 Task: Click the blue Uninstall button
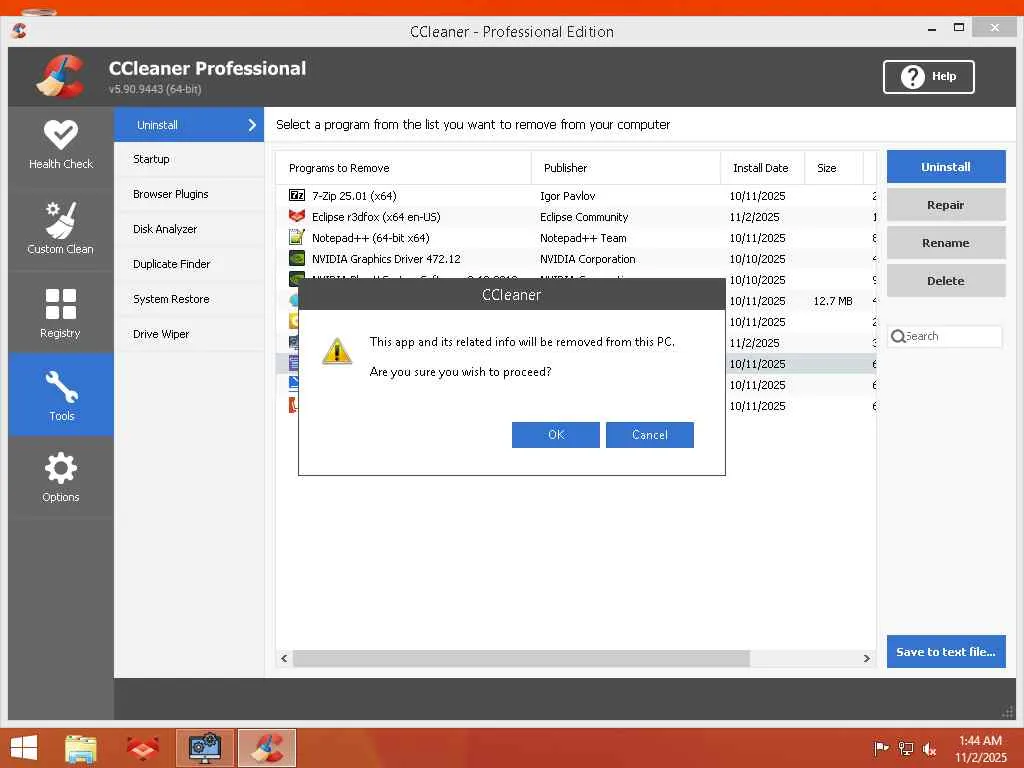coord(946,167)
